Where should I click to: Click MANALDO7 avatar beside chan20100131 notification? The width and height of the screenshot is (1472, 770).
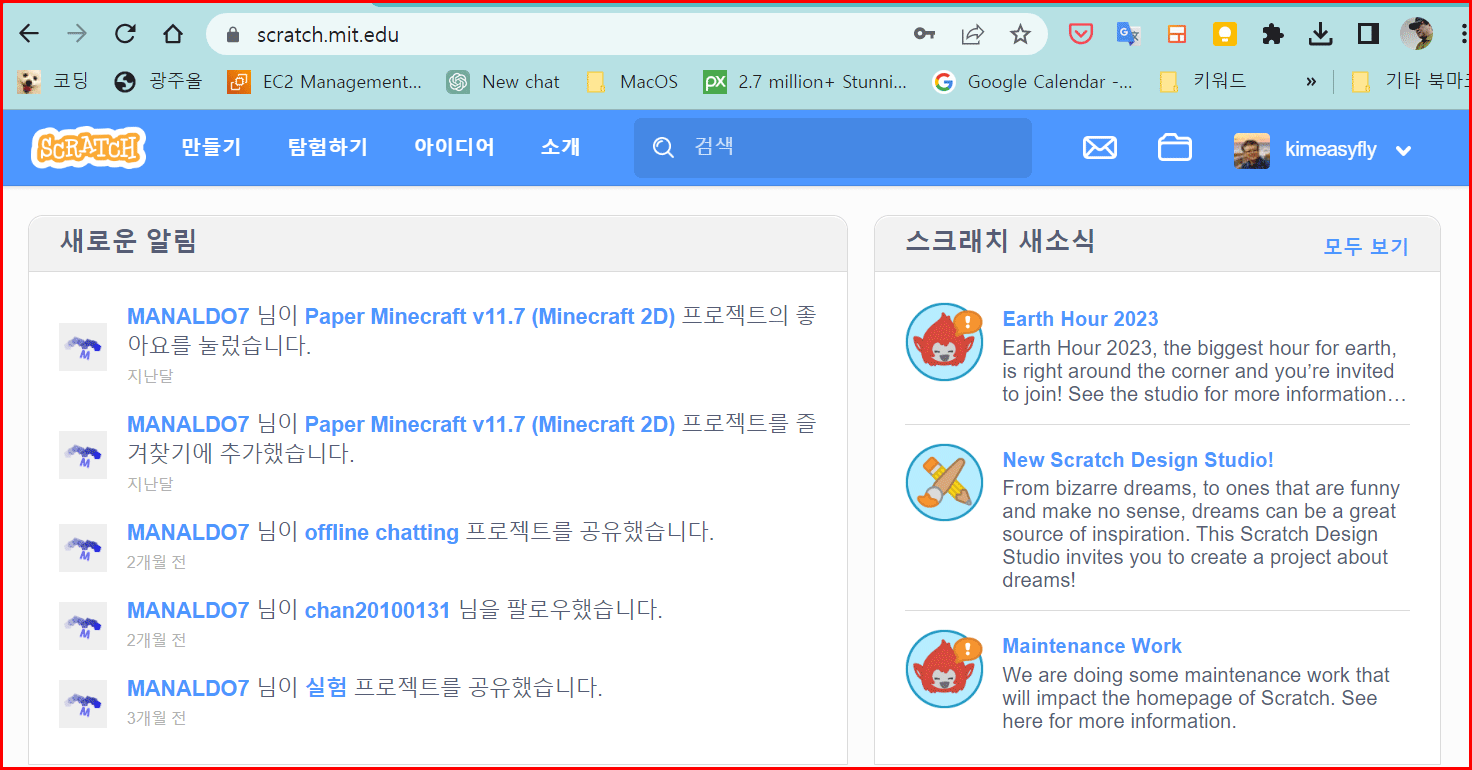[83, 626]
